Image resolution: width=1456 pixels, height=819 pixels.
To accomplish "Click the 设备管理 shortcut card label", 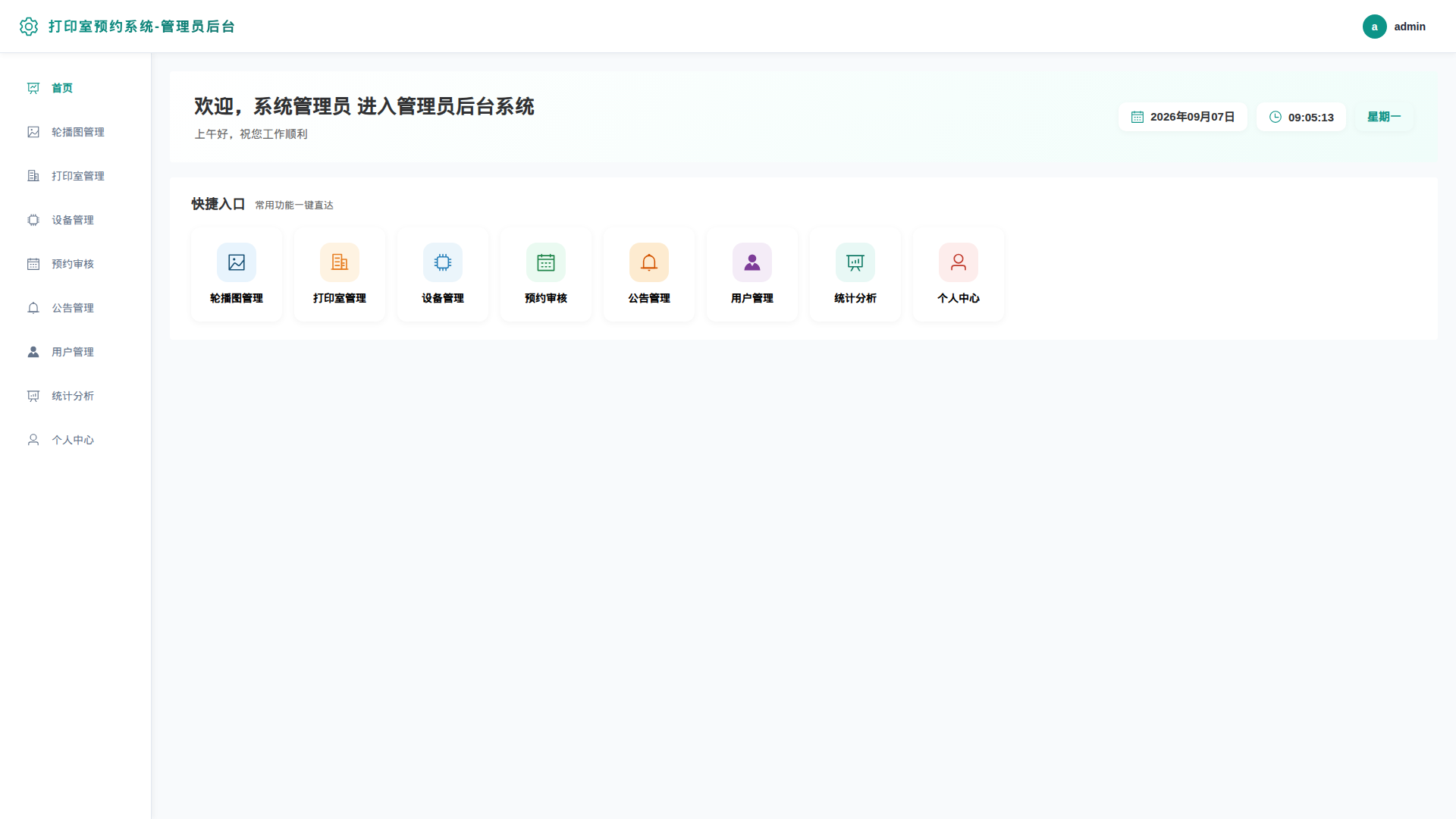I will coord(443,298).
